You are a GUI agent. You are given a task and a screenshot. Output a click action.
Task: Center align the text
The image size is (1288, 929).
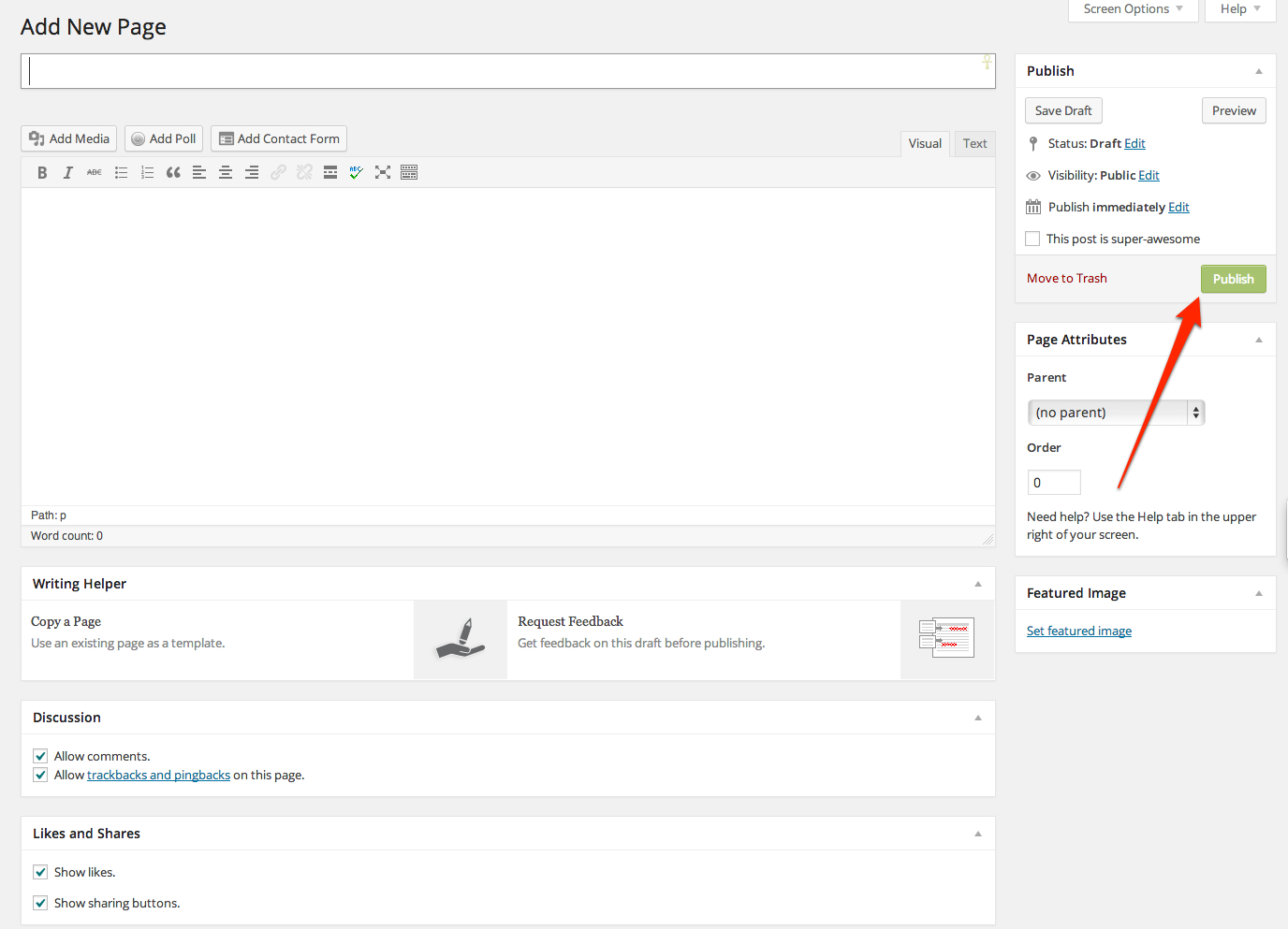pyautogui.click(x=226, y=172)
